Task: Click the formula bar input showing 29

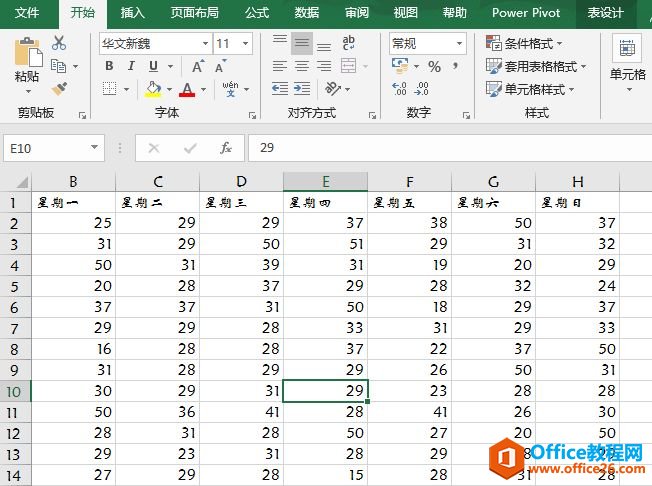Action: [450, 148]
